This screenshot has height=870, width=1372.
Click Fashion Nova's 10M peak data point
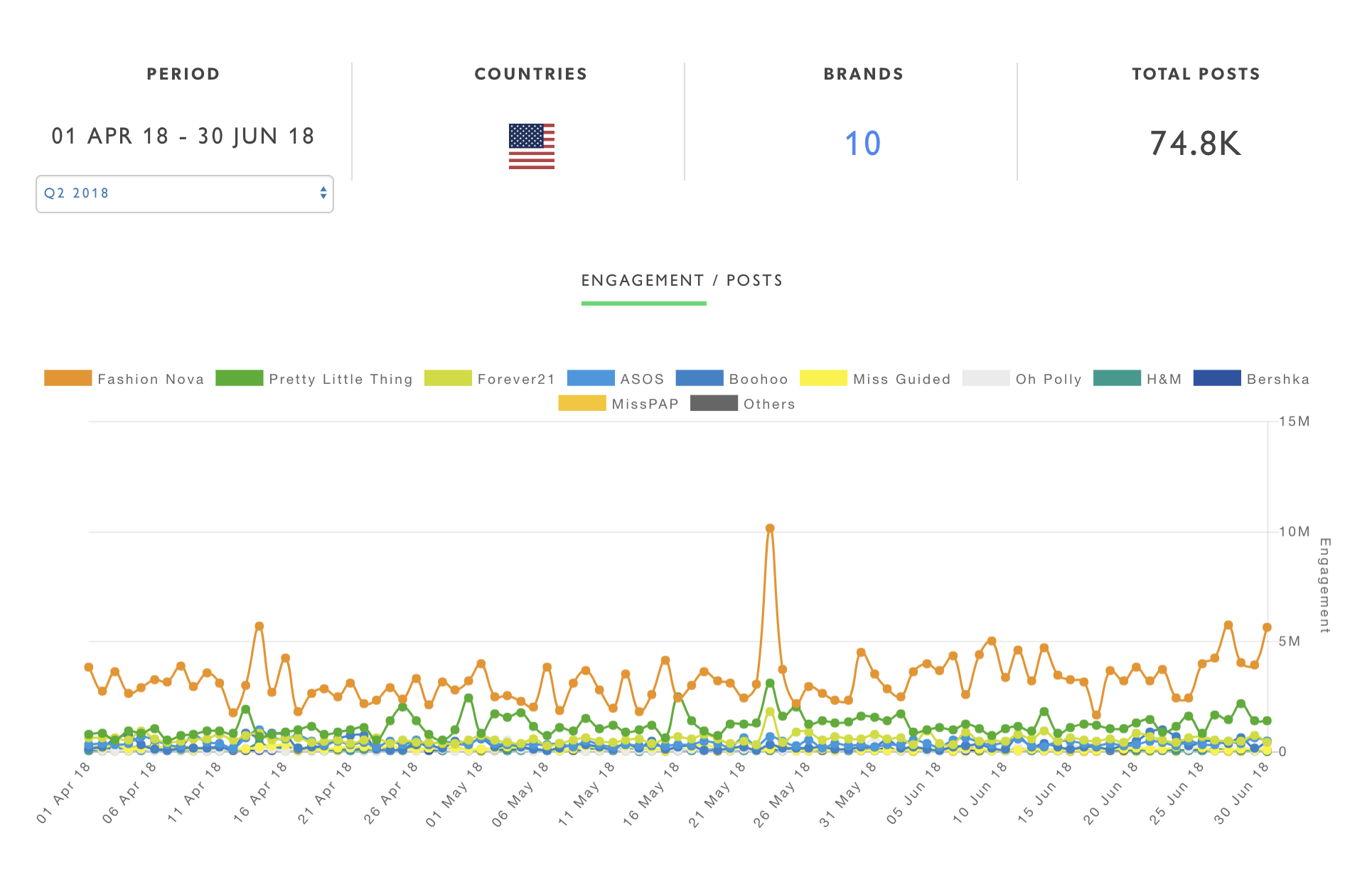[770, 528]
